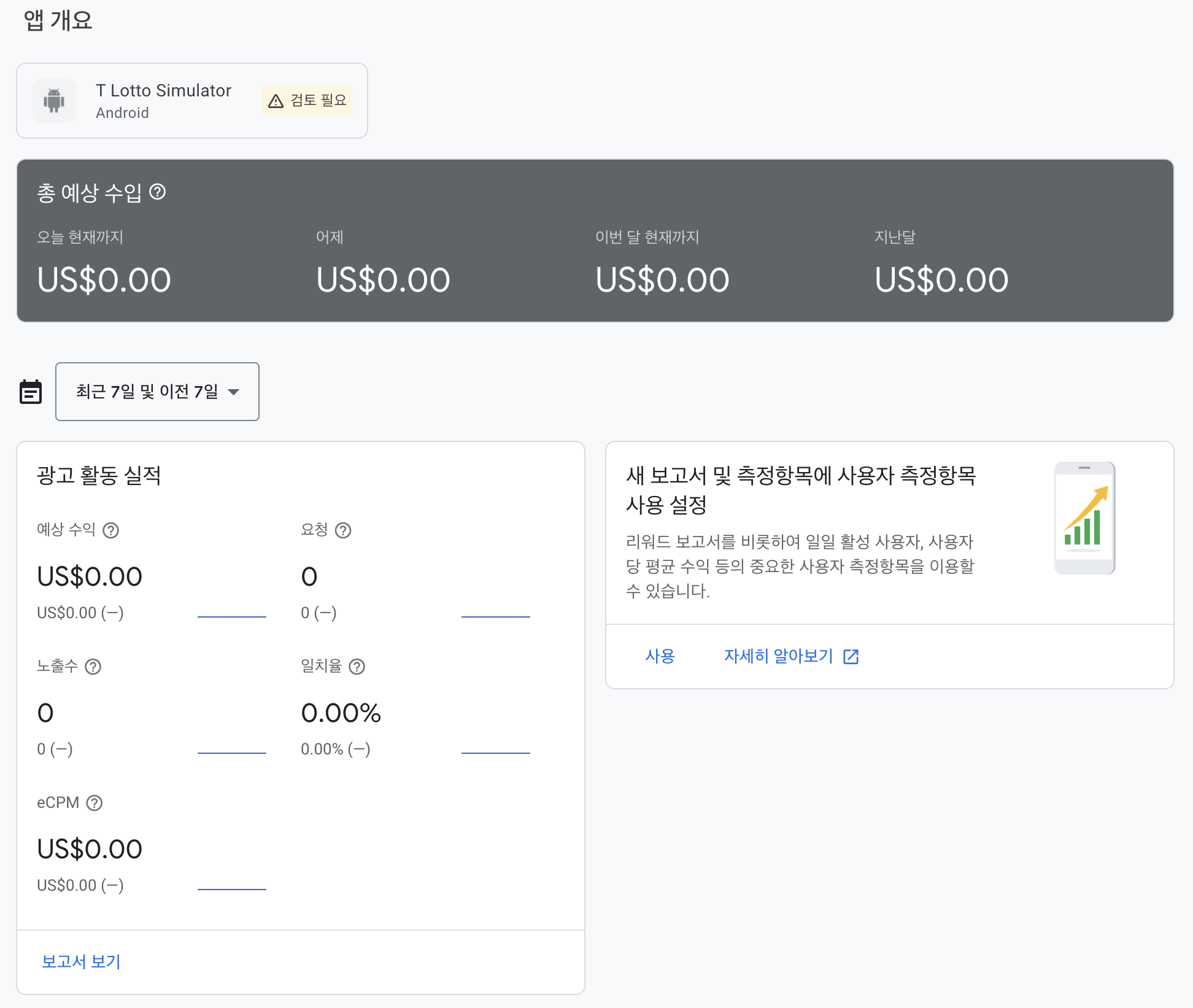The image size is (1193, 1008).
Task: Click the date range dropdown arrow
Action: tap(233, 392)
